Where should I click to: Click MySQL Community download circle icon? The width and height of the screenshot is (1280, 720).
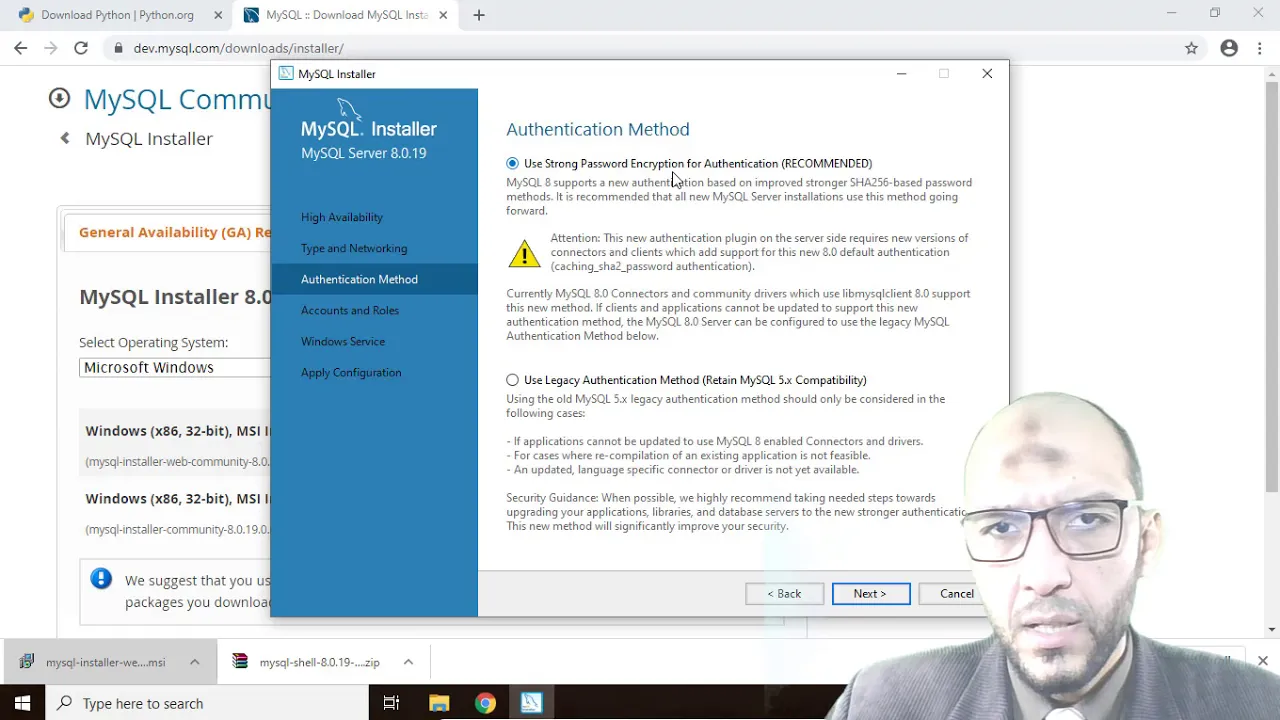pos(59,98)
